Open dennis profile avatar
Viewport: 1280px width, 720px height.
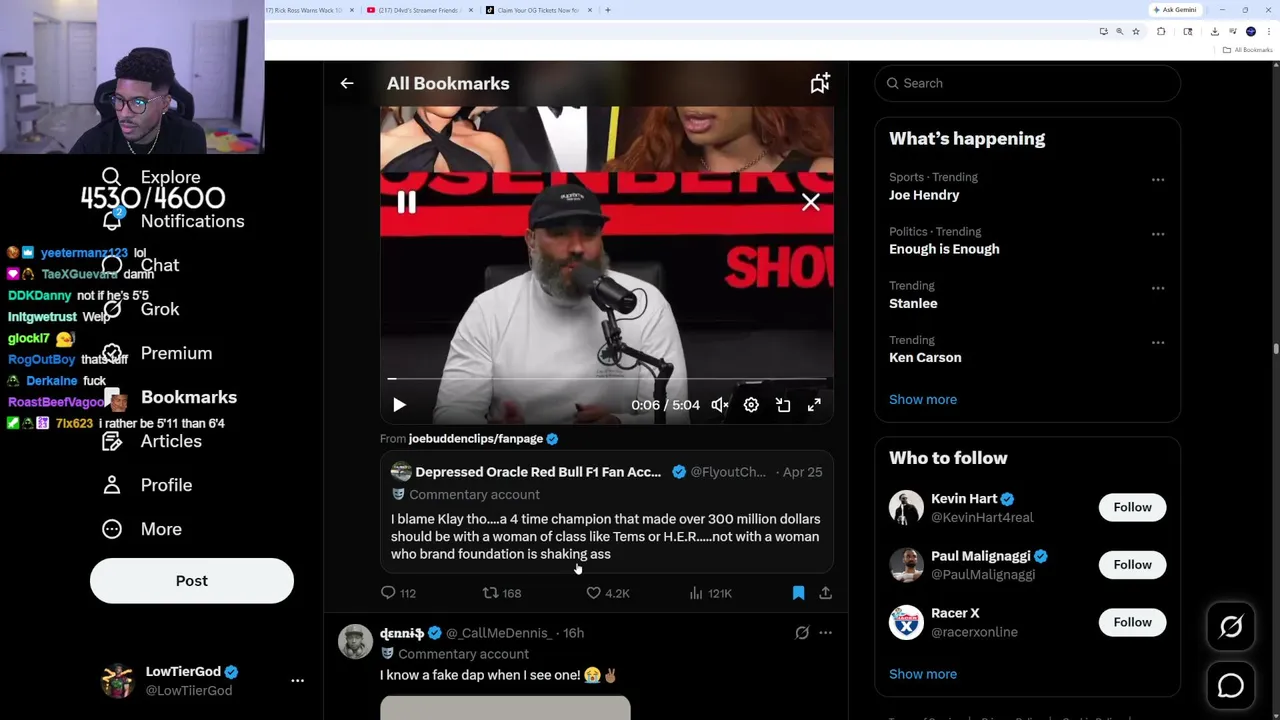[355, 641]
